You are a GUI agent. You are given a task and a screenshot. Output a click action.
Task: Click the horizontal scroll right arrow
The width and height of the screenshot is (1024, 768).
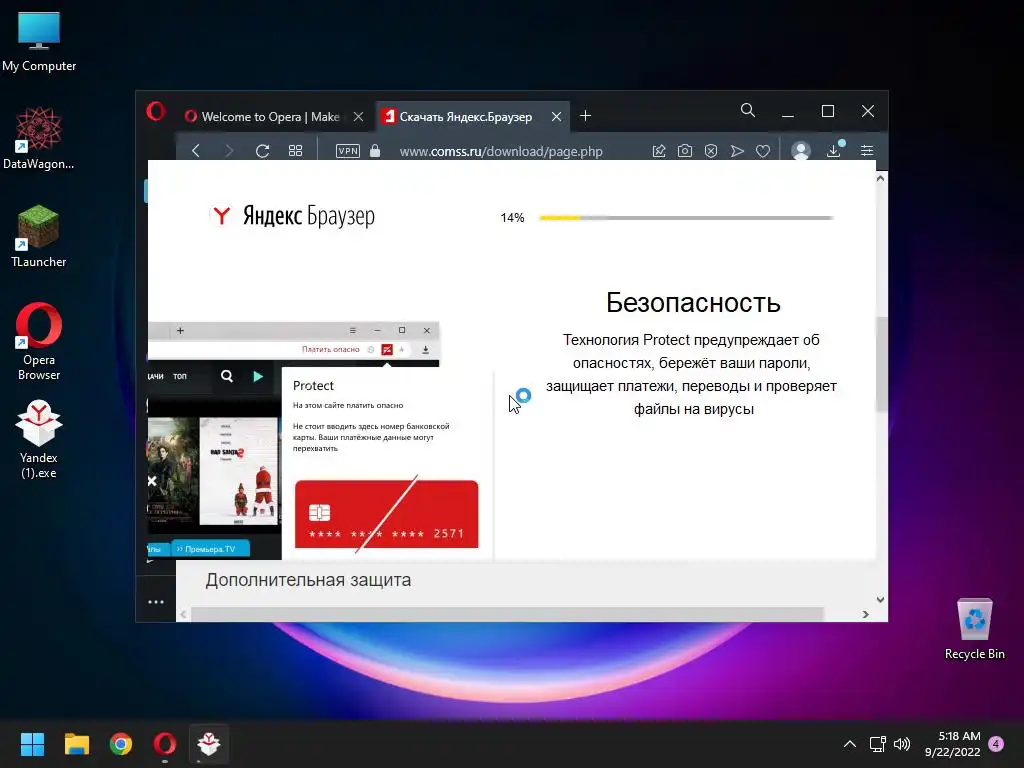coord(865,614)
